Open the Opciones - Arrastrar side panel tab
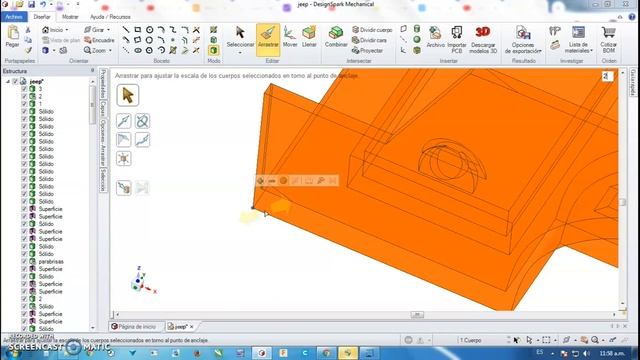The height and width of the screenshot is (360, 640). point(103,142)
